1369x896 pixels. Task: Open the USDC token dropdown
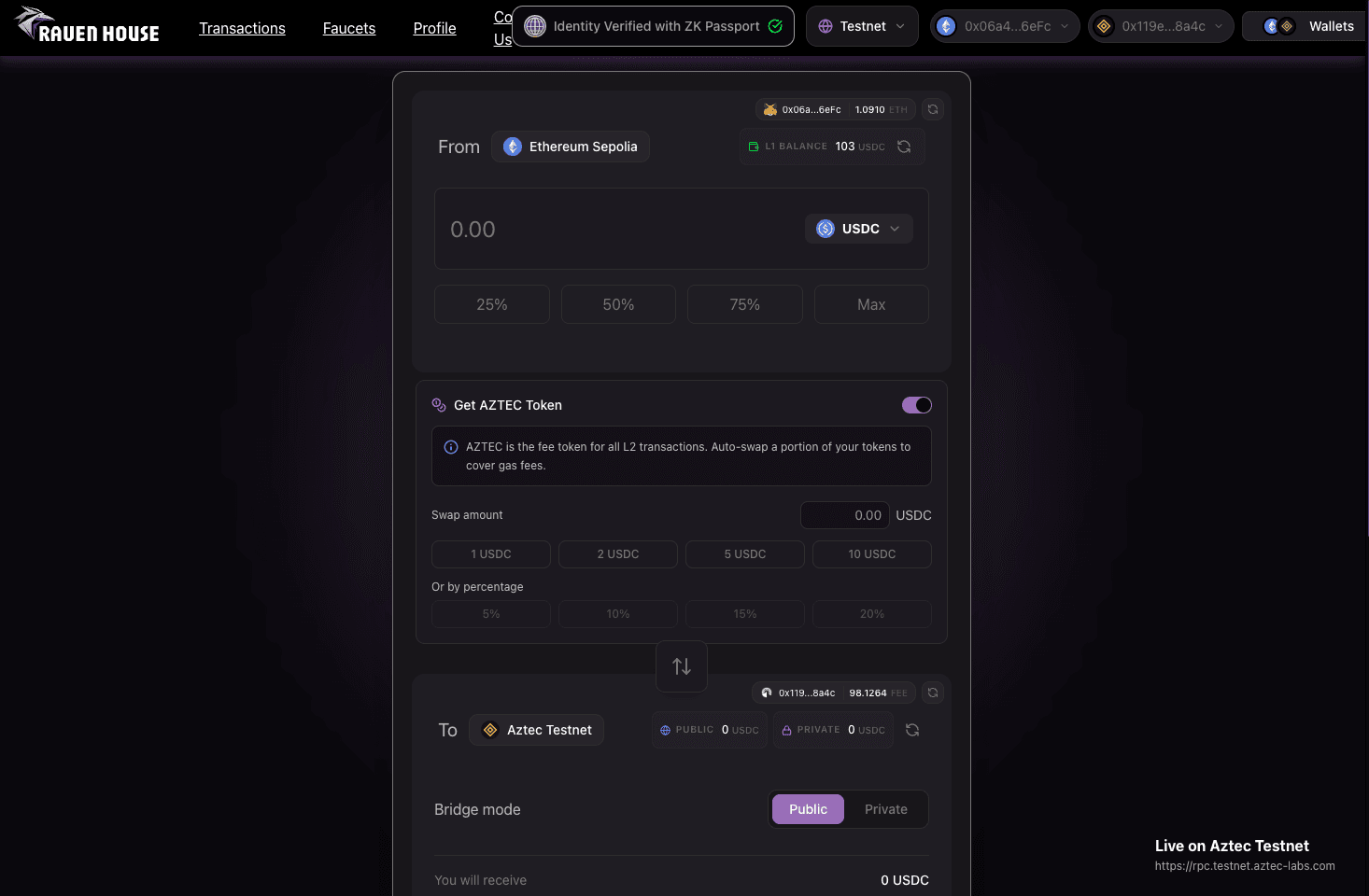[x=859, y=229]
